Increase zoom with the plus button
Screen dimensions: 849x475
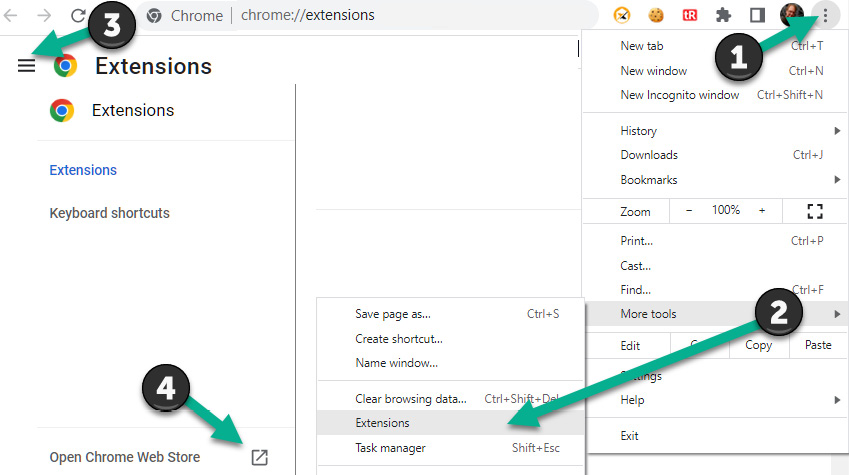762,211
